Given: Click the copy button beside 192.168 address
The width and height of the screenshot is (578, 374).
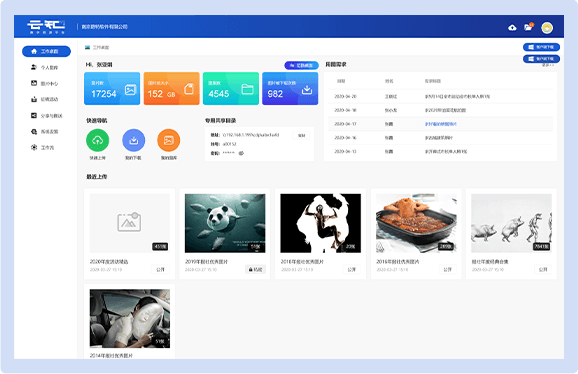Looking at the screenshot, I should [x=302, y=136].
